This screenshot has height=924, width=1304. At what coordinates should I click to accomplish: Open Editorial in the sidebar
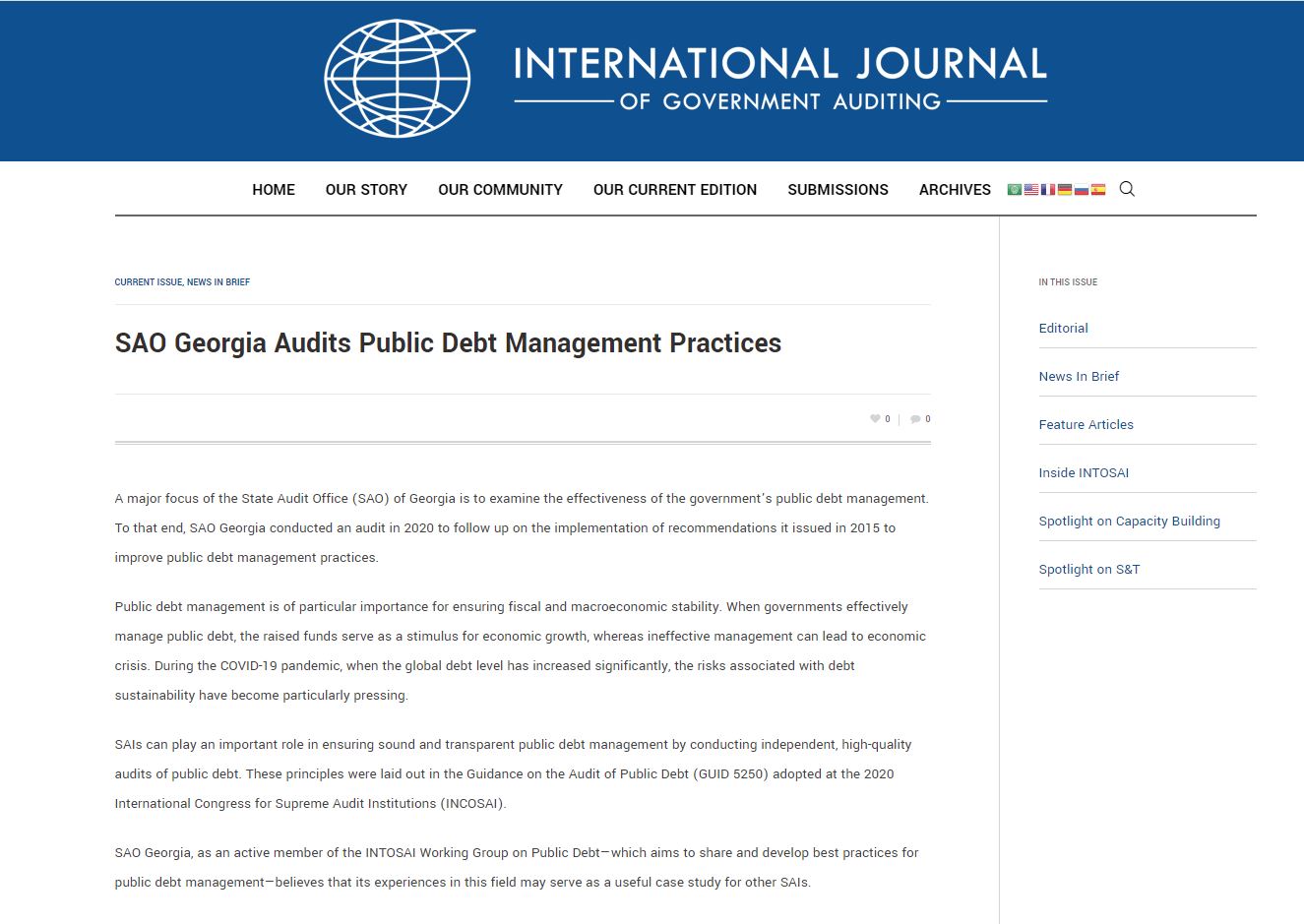coord(1063,329)
